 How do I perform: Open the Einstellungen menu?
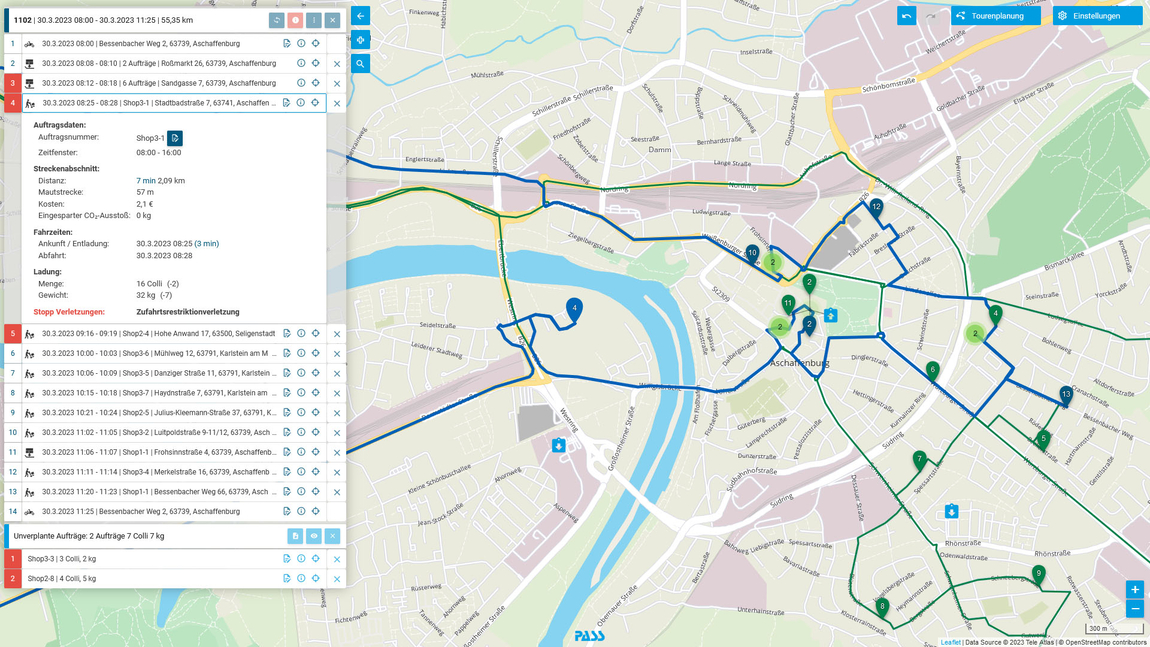1096,16
